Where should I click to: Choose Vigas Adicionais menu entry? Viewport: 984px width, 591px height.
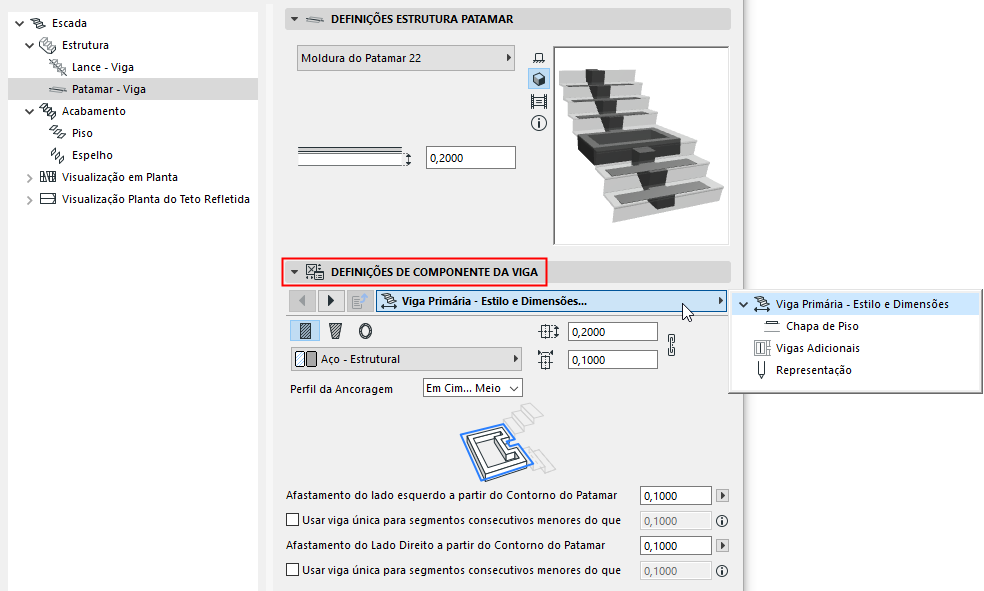[818, 348]
